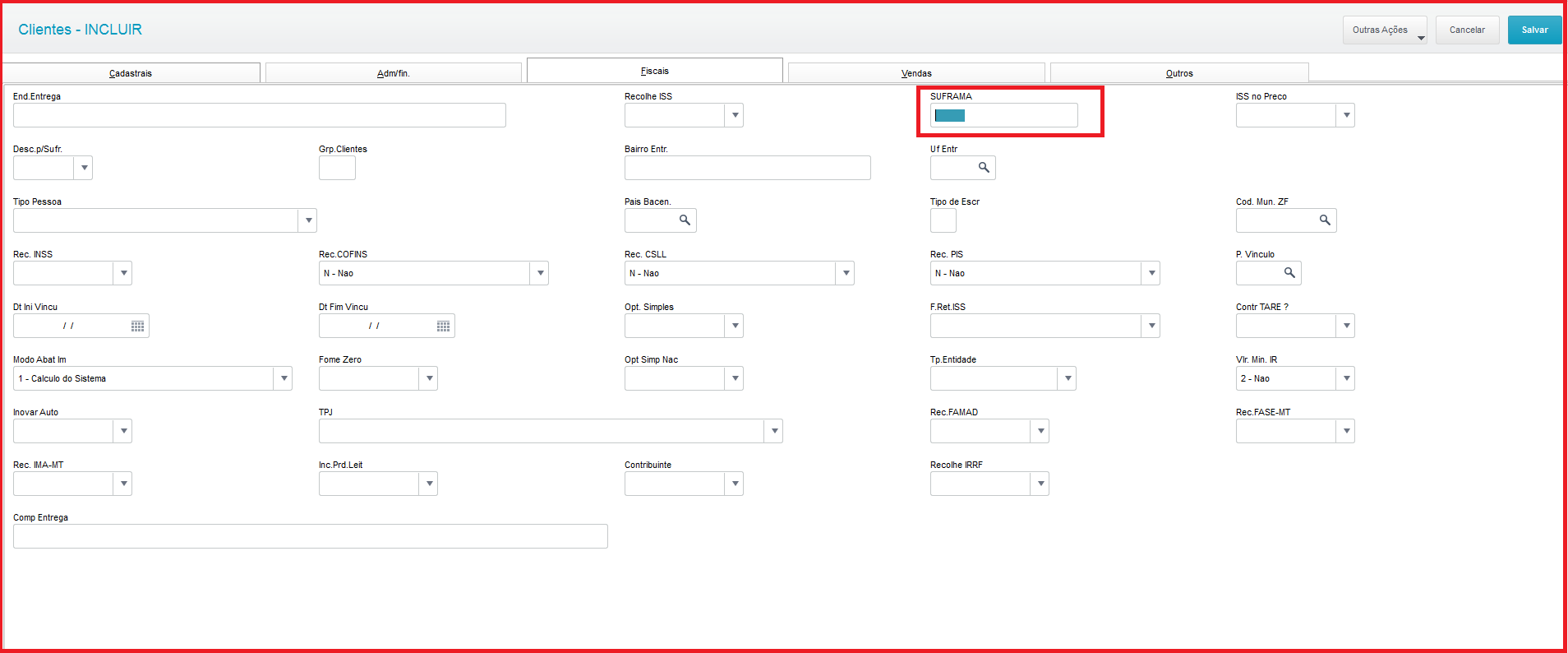Expand the Rec. PIS dropdown
1568x653 pixels.
(x=1151, y=273)
